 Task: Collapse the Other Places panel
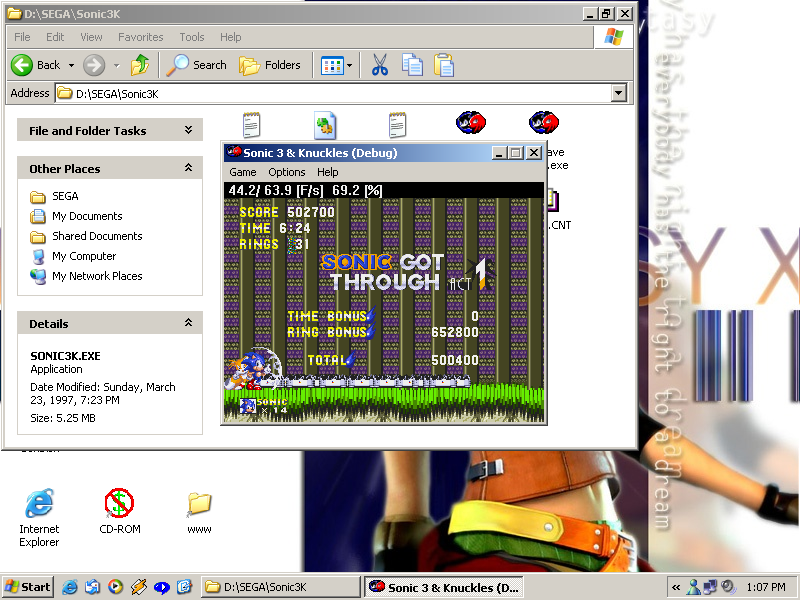click(188, 168)
